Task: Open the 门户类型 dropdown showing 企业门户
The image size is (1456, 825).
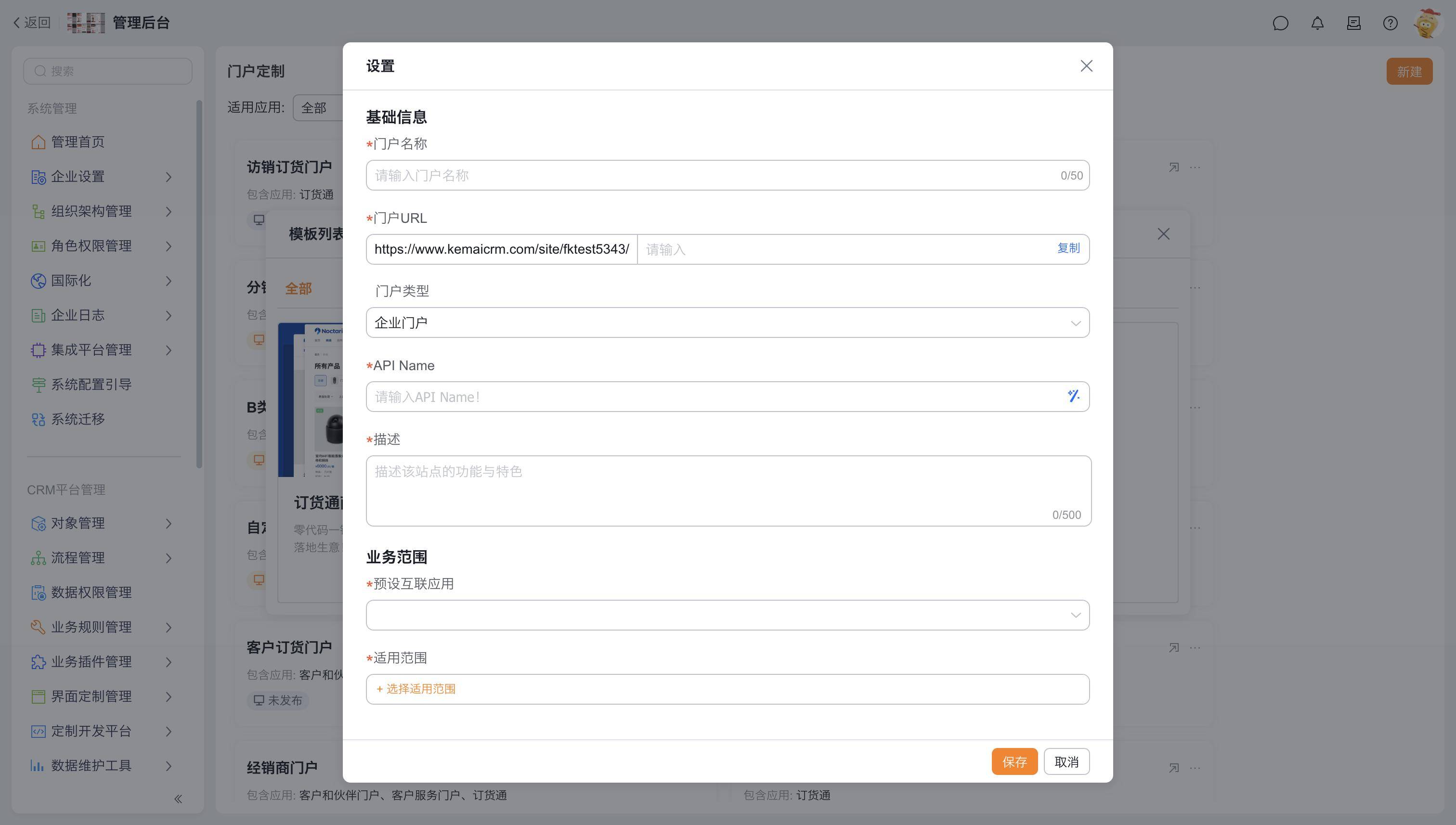Action: 727,323
